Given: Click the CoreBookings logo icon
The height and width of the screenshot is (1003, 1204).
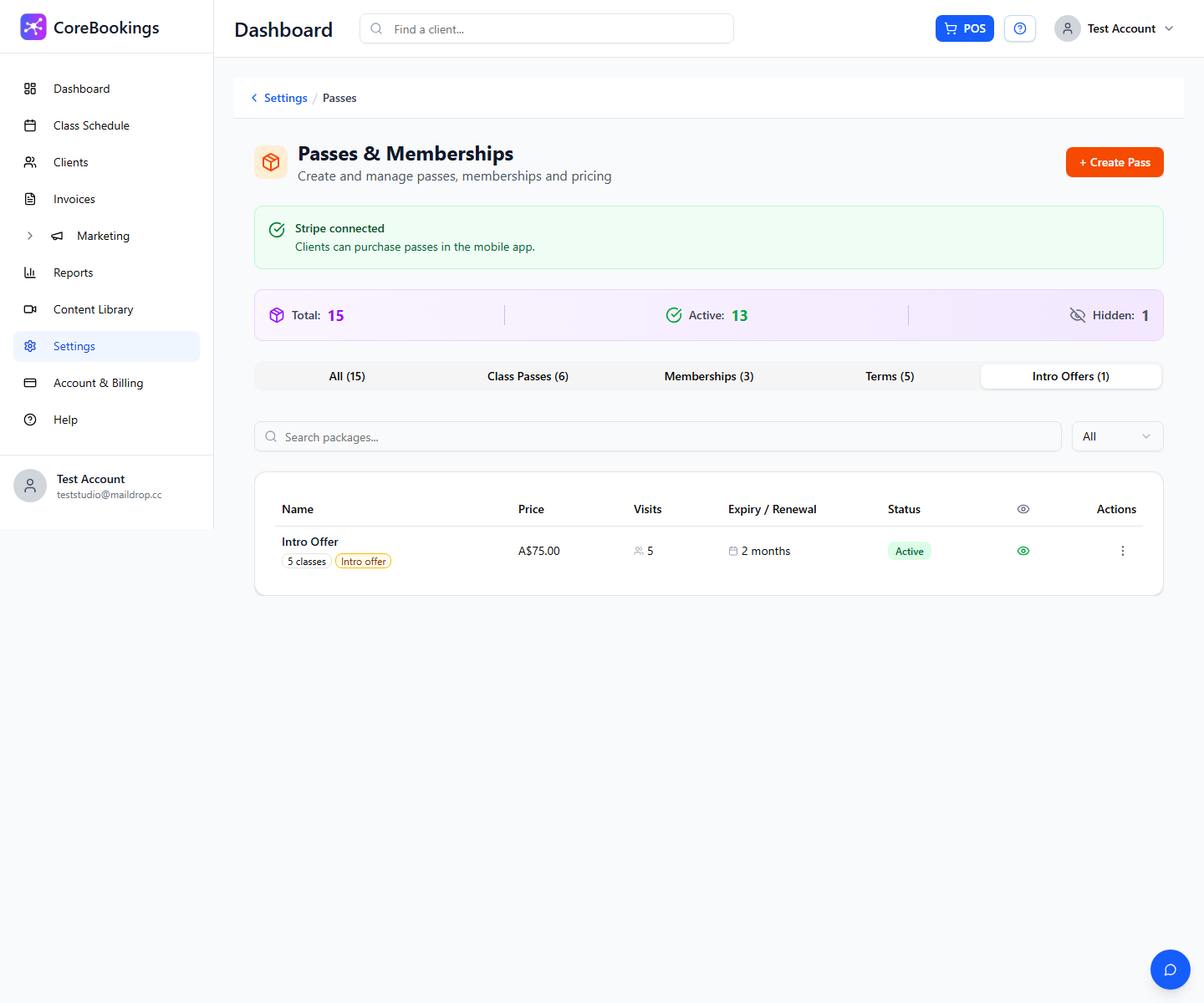Looking at the screenshot, I should [33, 27].
